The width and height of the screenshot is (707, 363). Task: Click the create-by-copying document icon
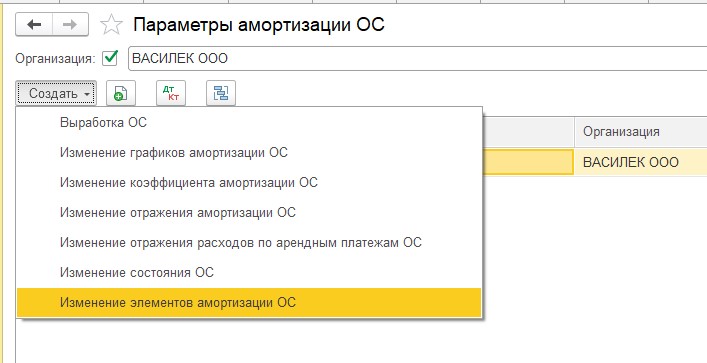click(x=120, y=93)
